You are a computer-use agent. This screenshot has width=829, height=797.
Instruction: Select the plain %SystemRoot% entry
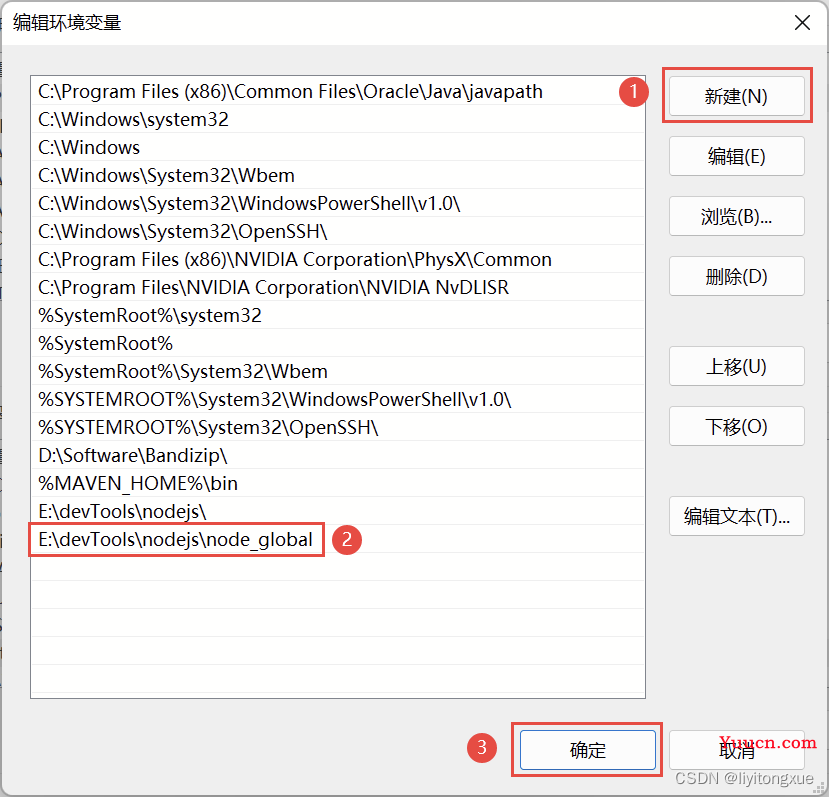[338, 344]
